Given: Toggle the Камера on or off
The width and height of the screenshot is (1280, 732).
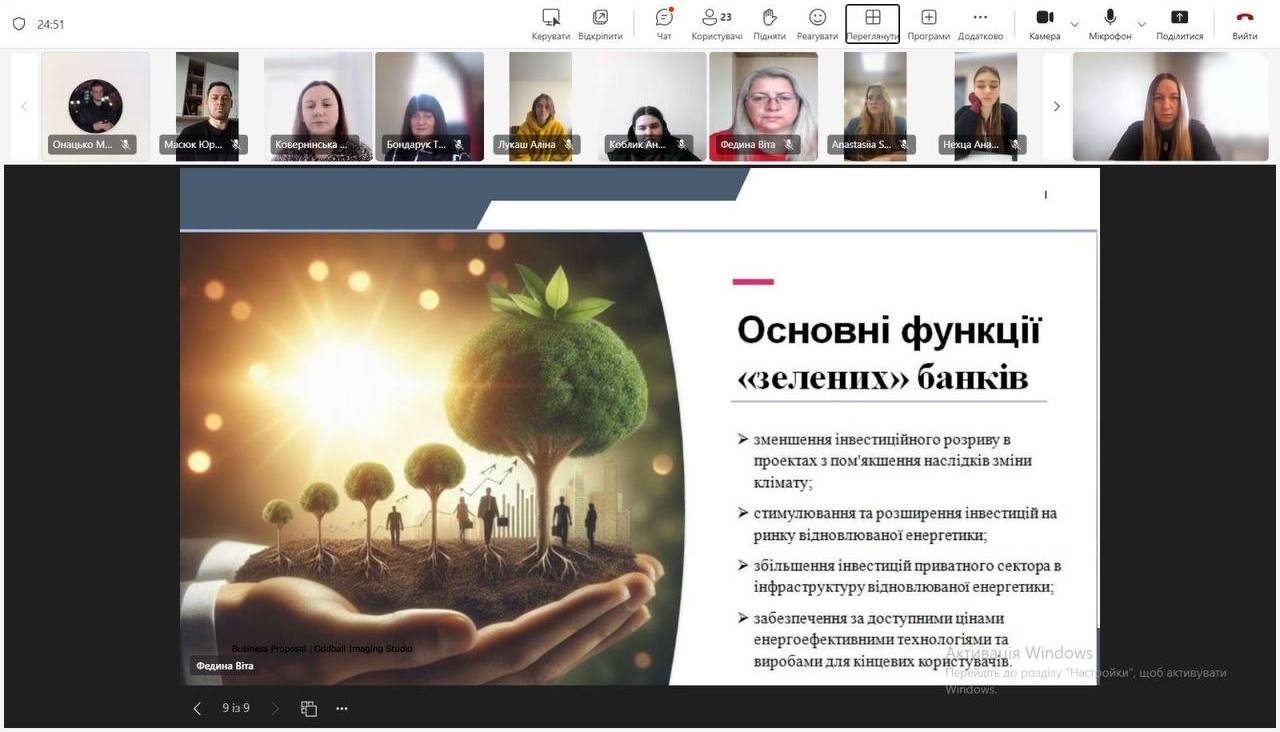Looking at the screenshot, I should pos(1044,23).
